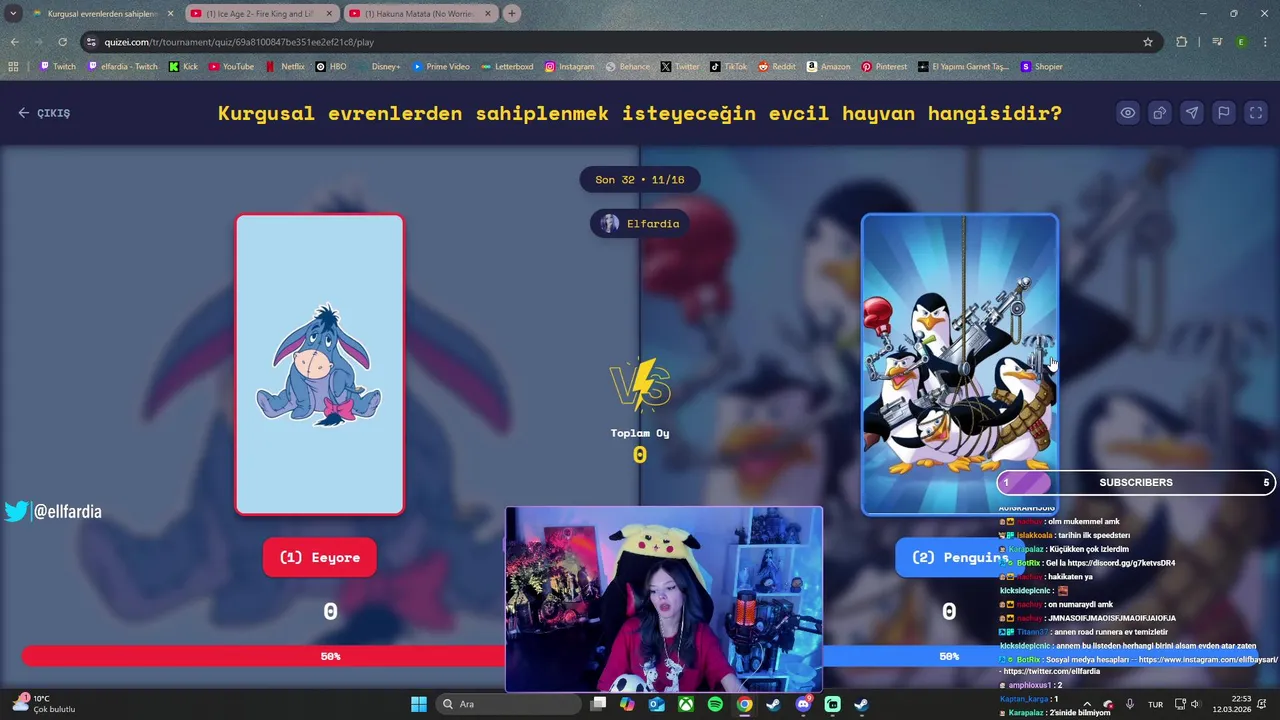
Task: Select the Eeyore picture card
Action: click(x=320, y=365)
